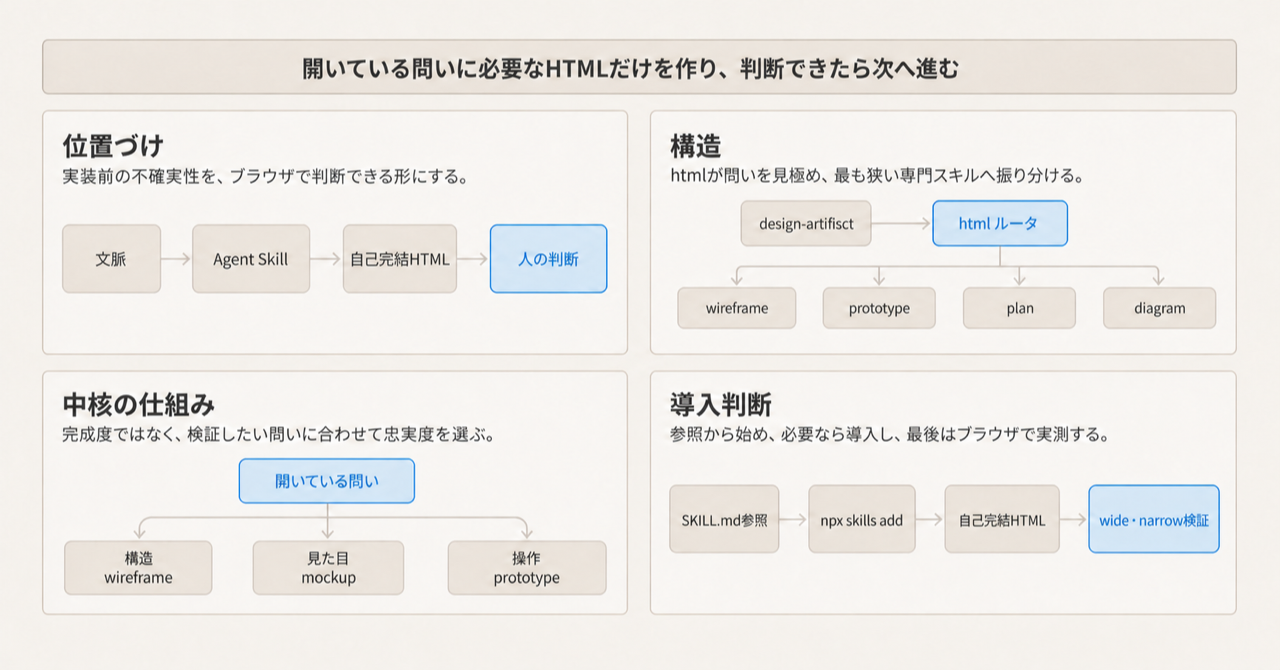This screenshot has width=1280, height=670.
Task: Click the diagram box
Action: pyautogui.click(x=1160, y=308)
